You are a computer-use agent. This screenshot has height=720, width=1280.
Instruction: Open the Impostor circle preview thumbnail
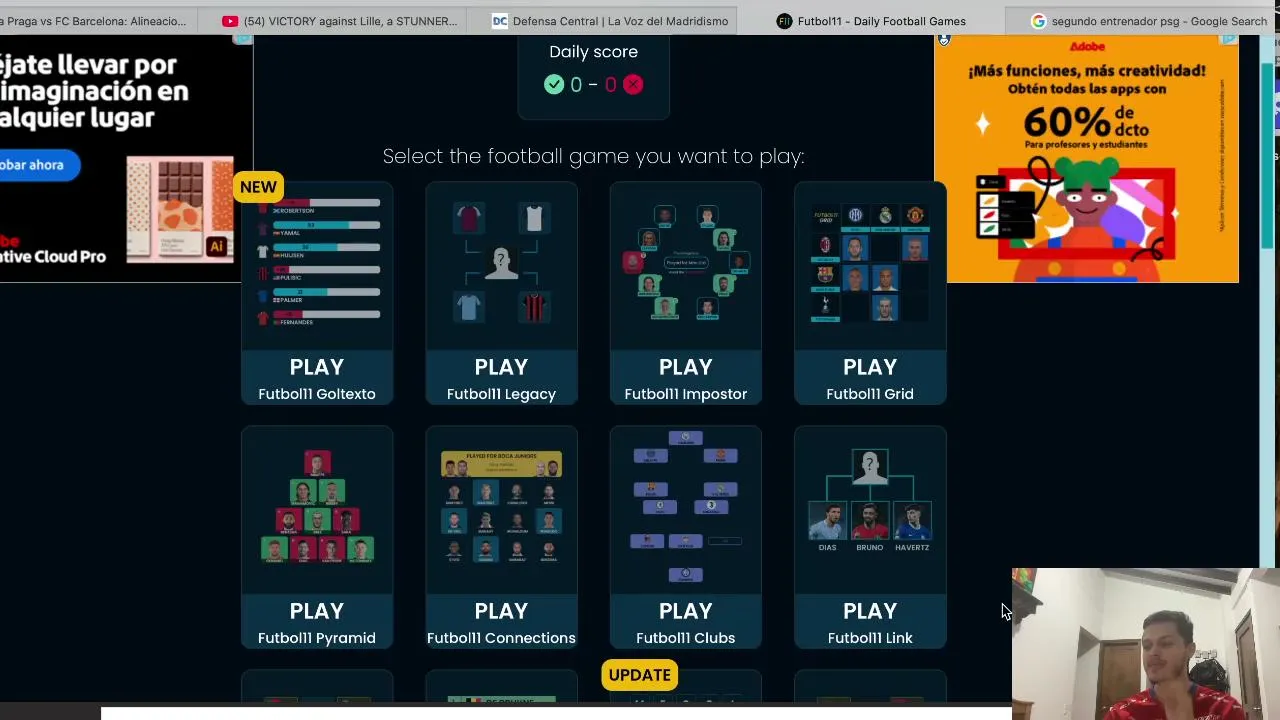click(686, 265)
